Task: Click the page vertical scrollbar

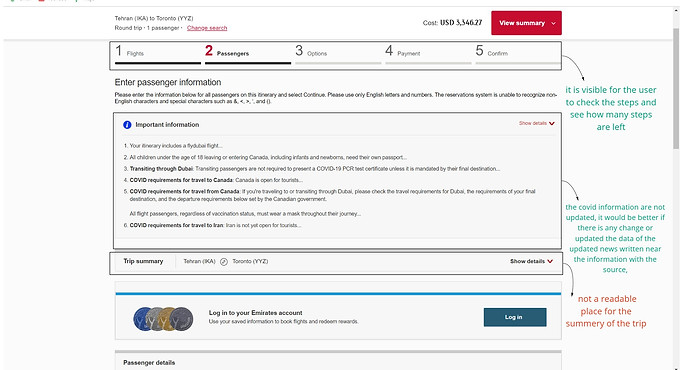Action: (x=676, y=87)
